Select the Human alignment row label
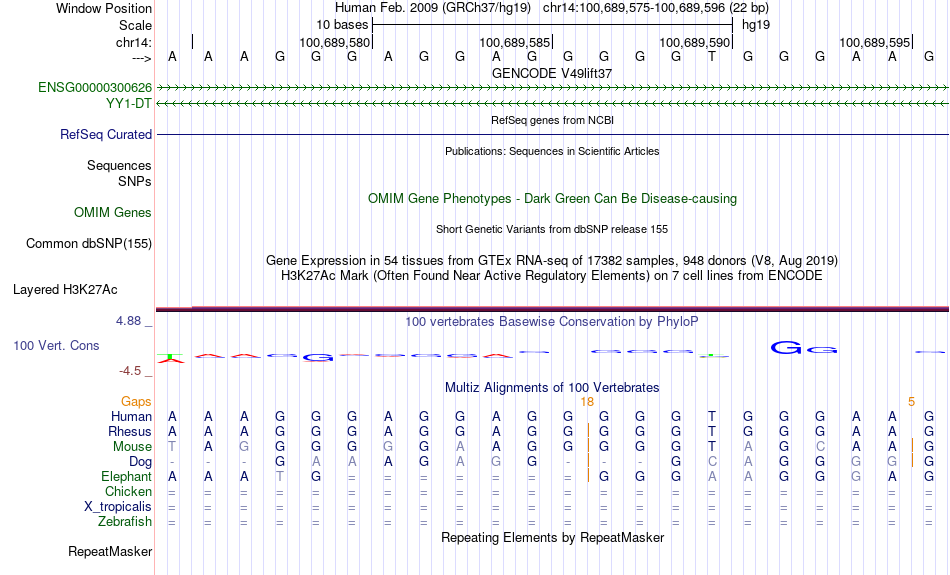This screenshot has height=575, width=950. pos(131,416)
